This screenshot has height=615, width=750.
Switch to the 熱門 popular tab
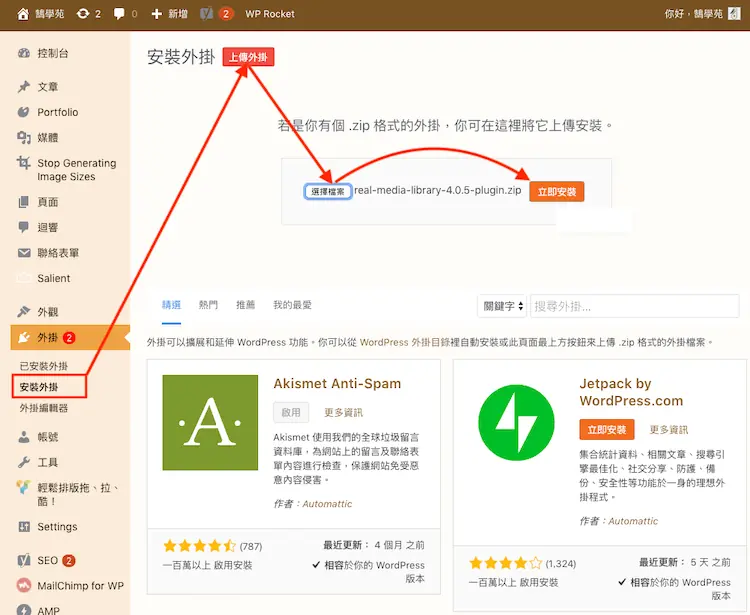click(208, 305)
